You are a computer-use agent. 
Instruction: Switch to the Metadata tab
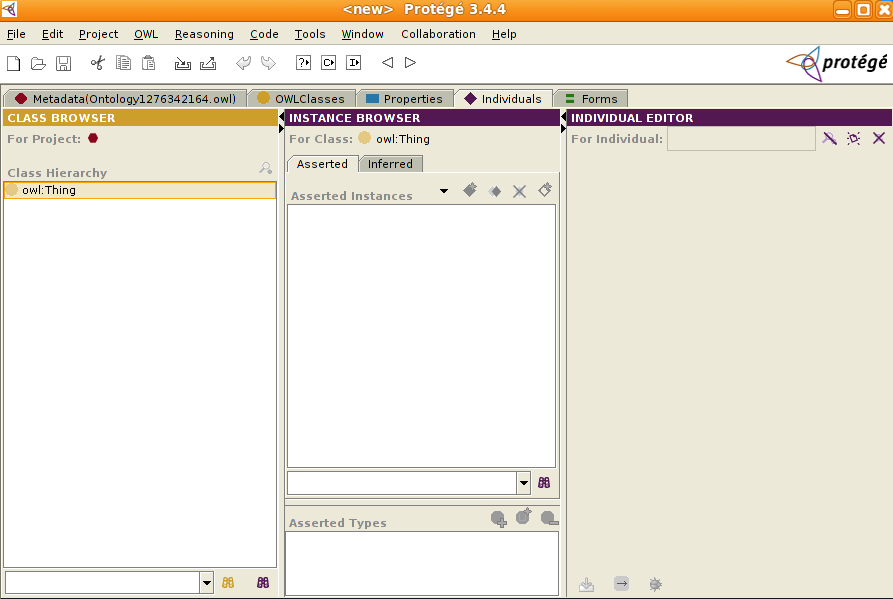(x=125, y=99)
